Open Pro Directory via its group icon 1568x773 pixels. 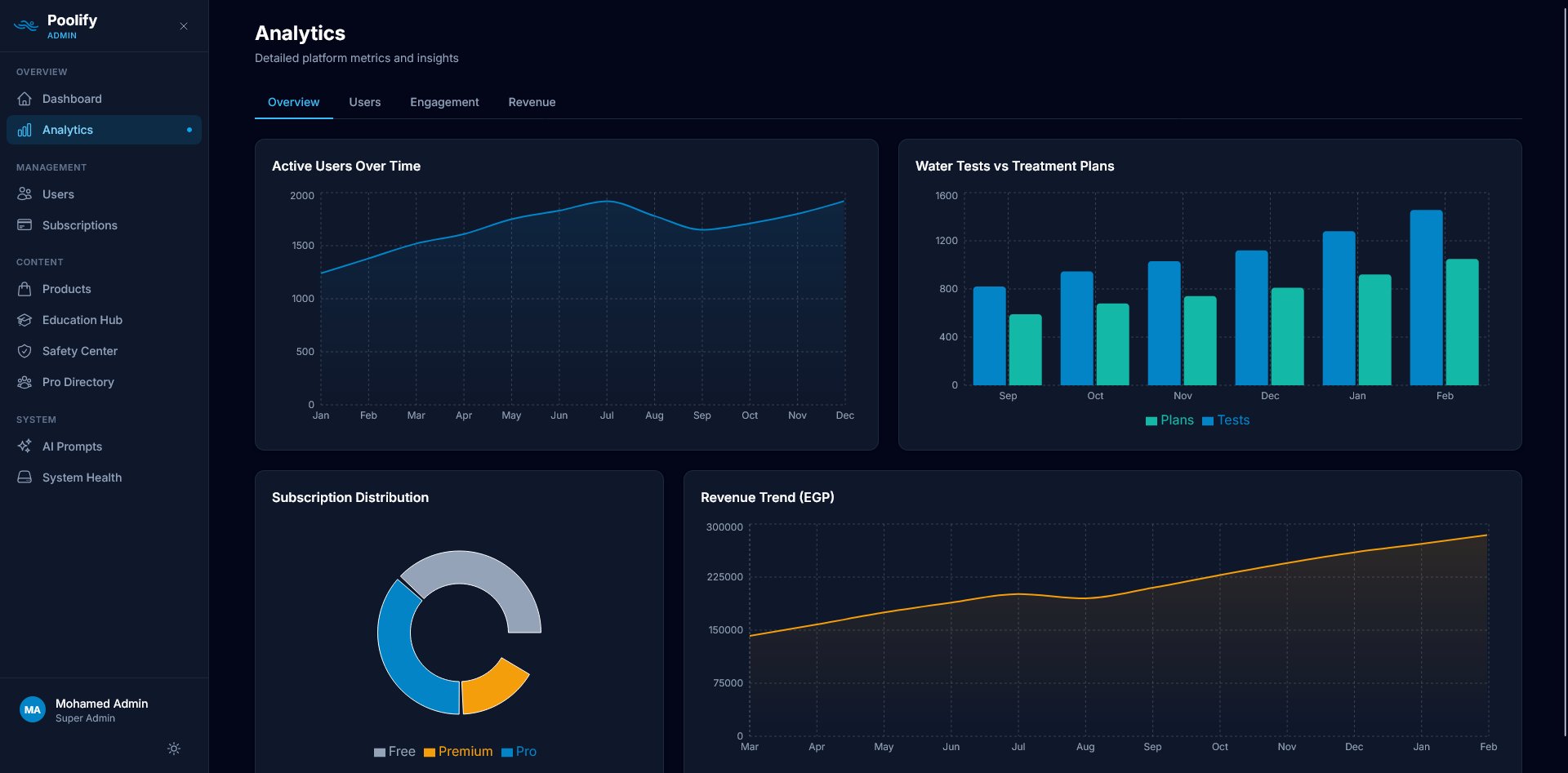[x=26, y=382]
